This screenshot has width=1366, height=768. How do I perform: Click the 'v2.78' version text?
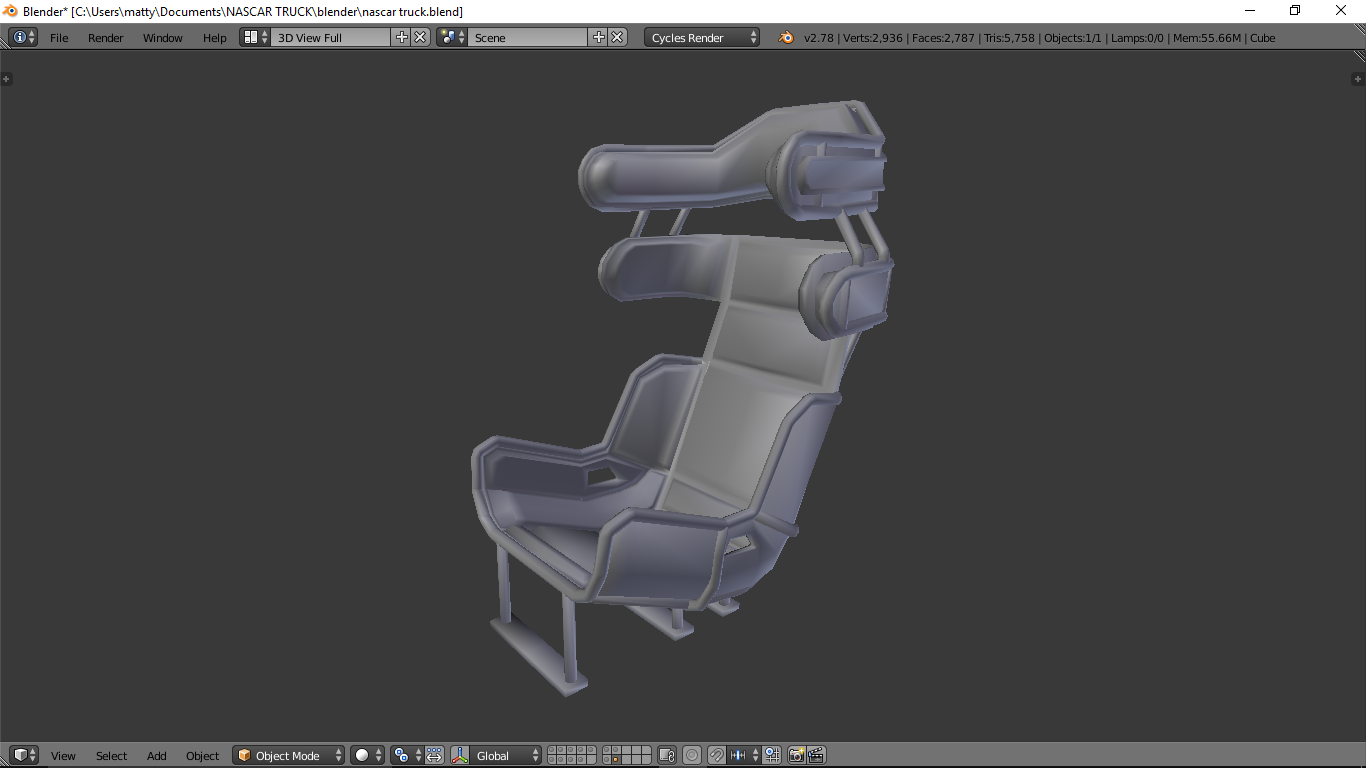tap(819, 38)
